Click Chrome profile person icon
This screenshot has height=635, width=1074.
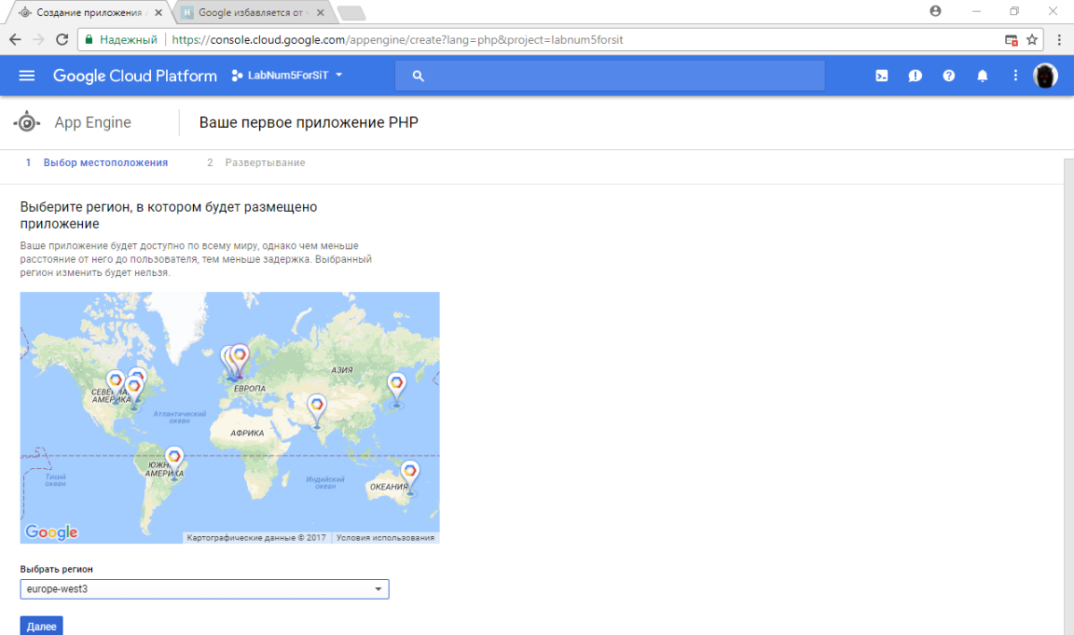[935, 11]
